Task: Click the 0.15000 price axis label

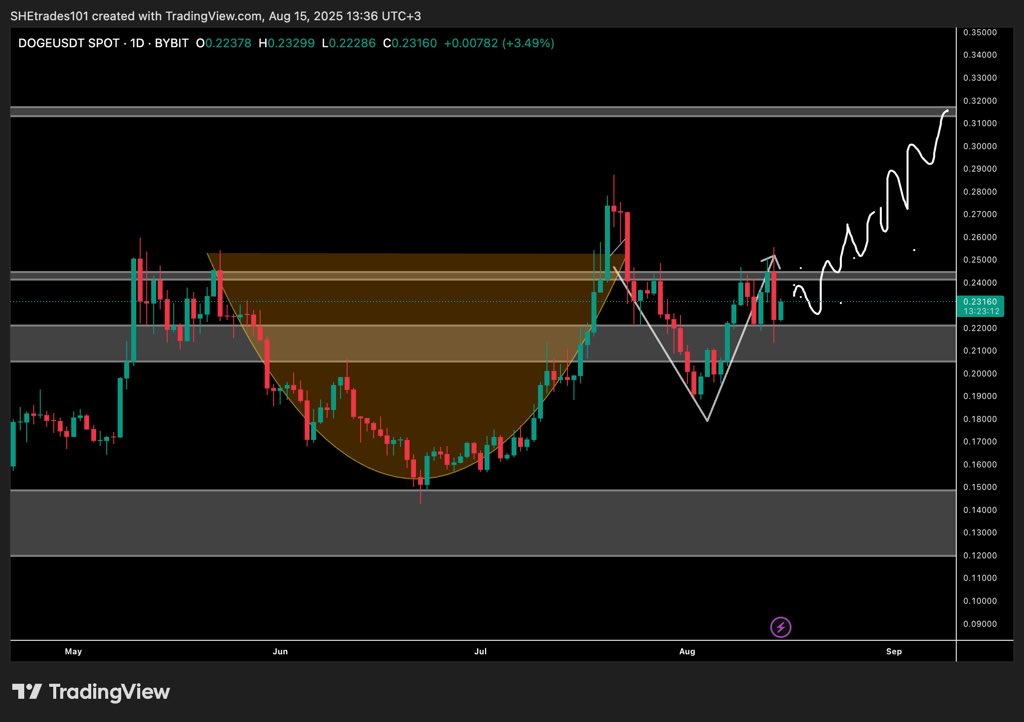Action: click(980, 487)
